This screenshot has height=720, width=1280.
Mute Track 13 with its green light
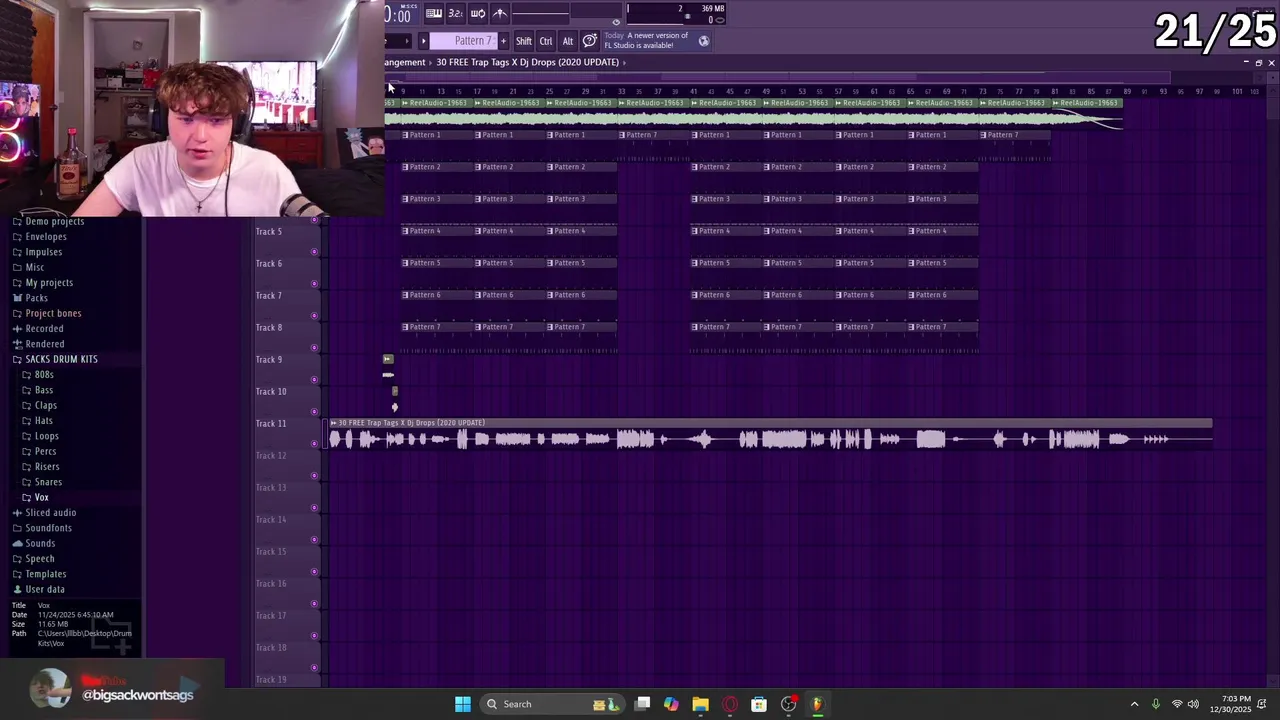[x=314, y=508]
